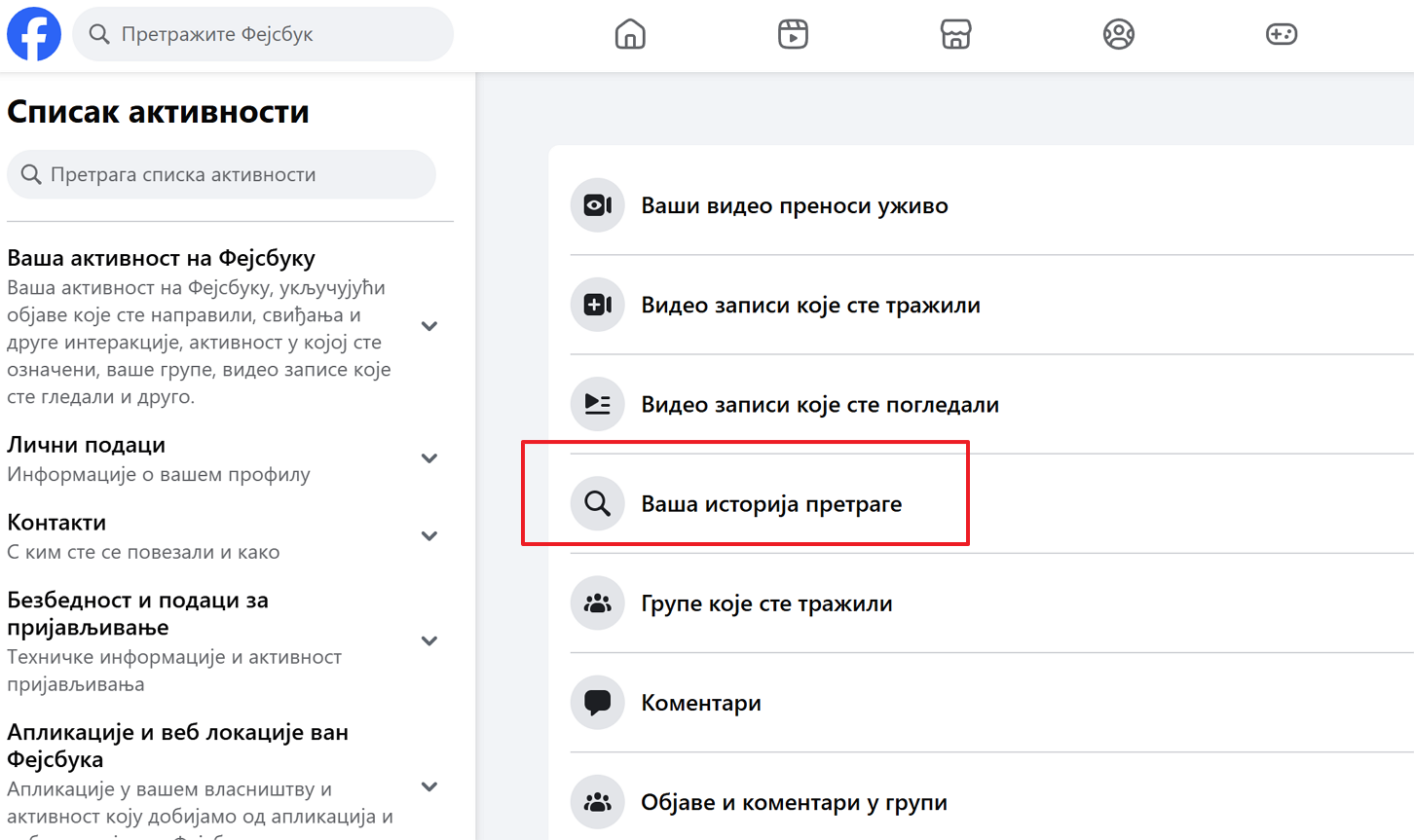Open the Gaming controller icon
This screenshot has width=1414, height=840.
coord(1281,35)
